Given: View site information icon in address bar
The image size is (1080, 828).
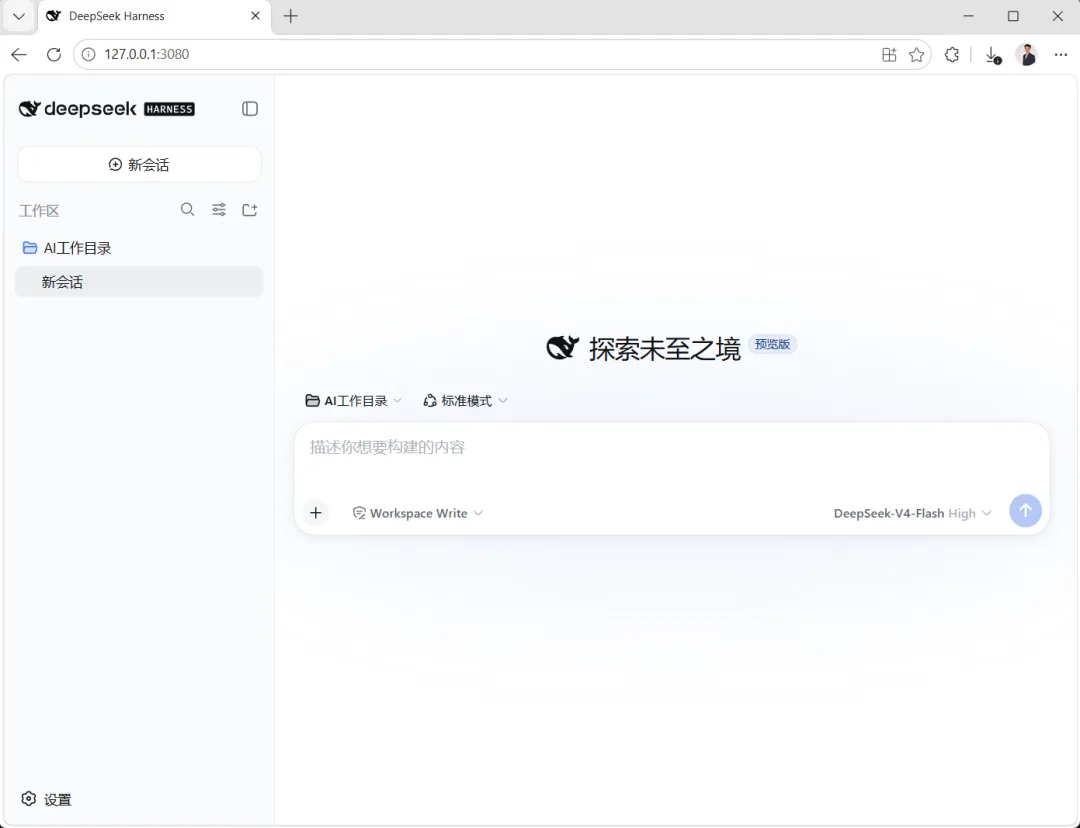Looking at the screenshot, I should pos(88,54).
